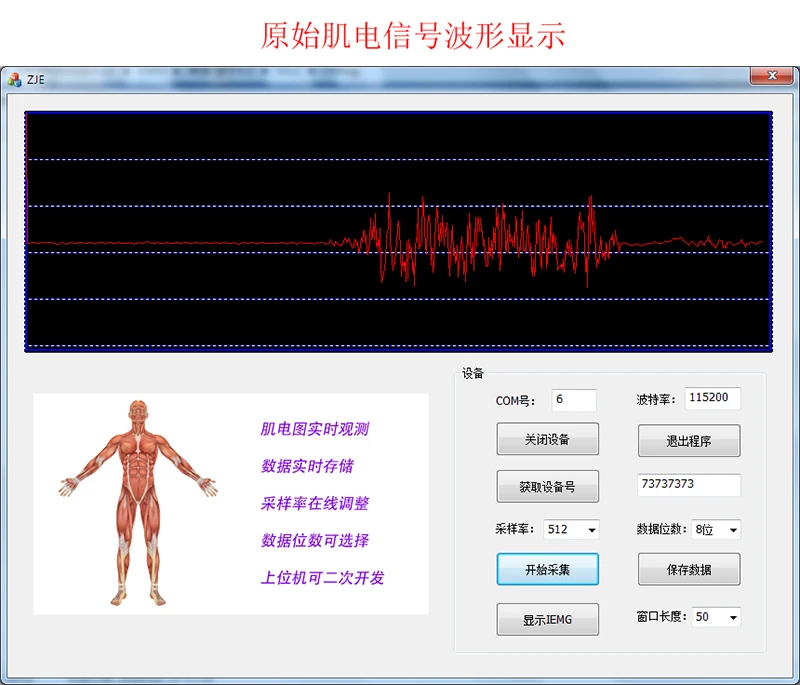Click the 退出程序 (exit program) button
800x685 pixels.
tap(688, 440)
